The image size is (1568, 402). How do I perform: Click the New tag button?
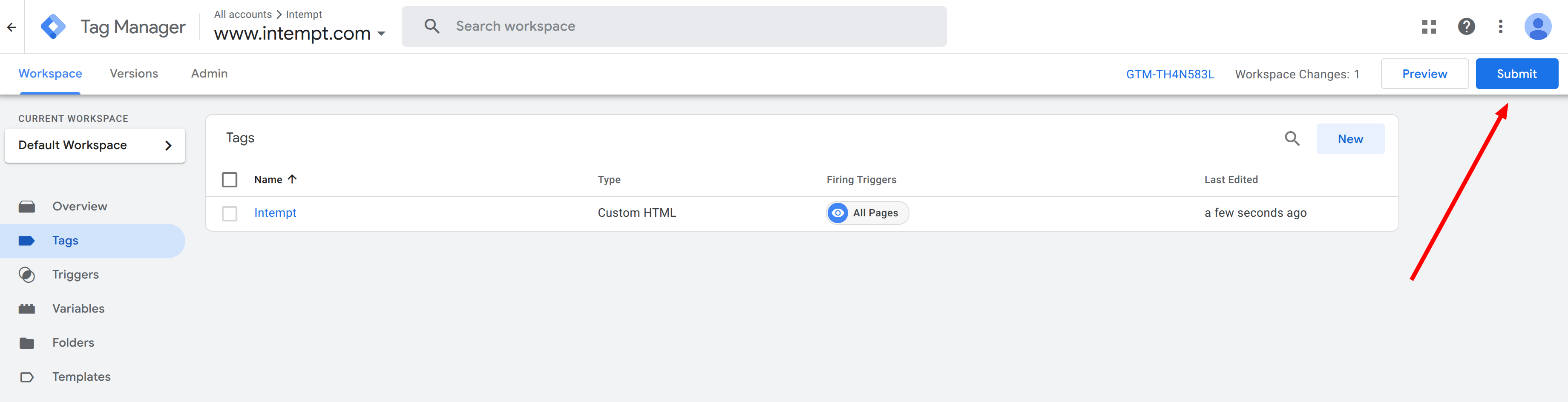[1350, 139]
